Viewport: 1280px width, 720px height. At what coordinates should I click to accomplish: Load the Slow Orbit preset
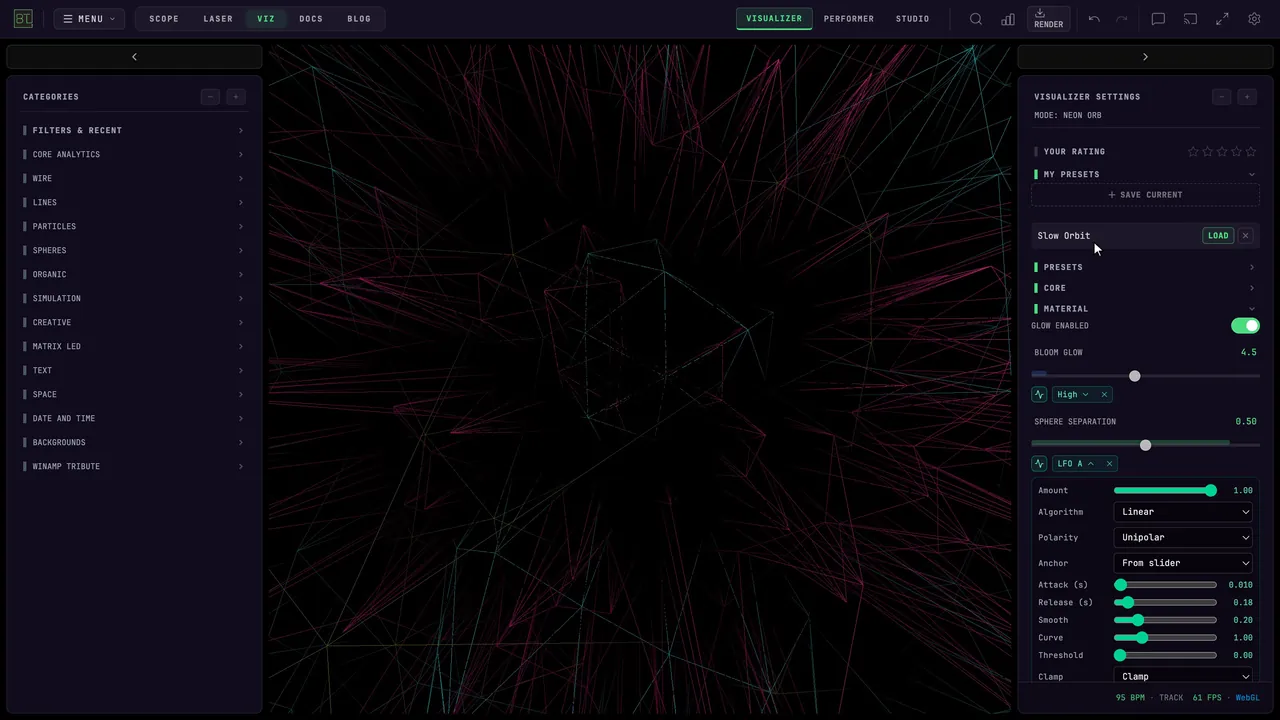pos(1218,236)
